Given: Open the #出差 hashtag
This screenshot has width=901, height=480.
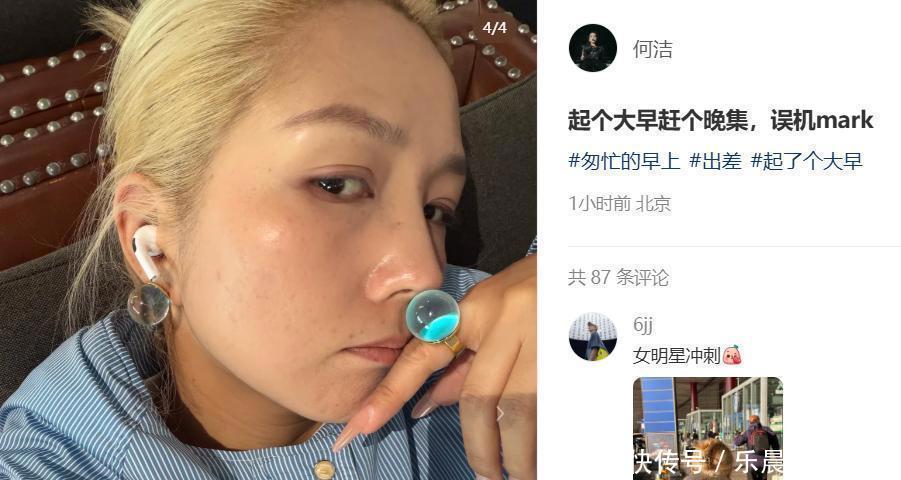Looking at the screenshot, I should tap(715, 160).
